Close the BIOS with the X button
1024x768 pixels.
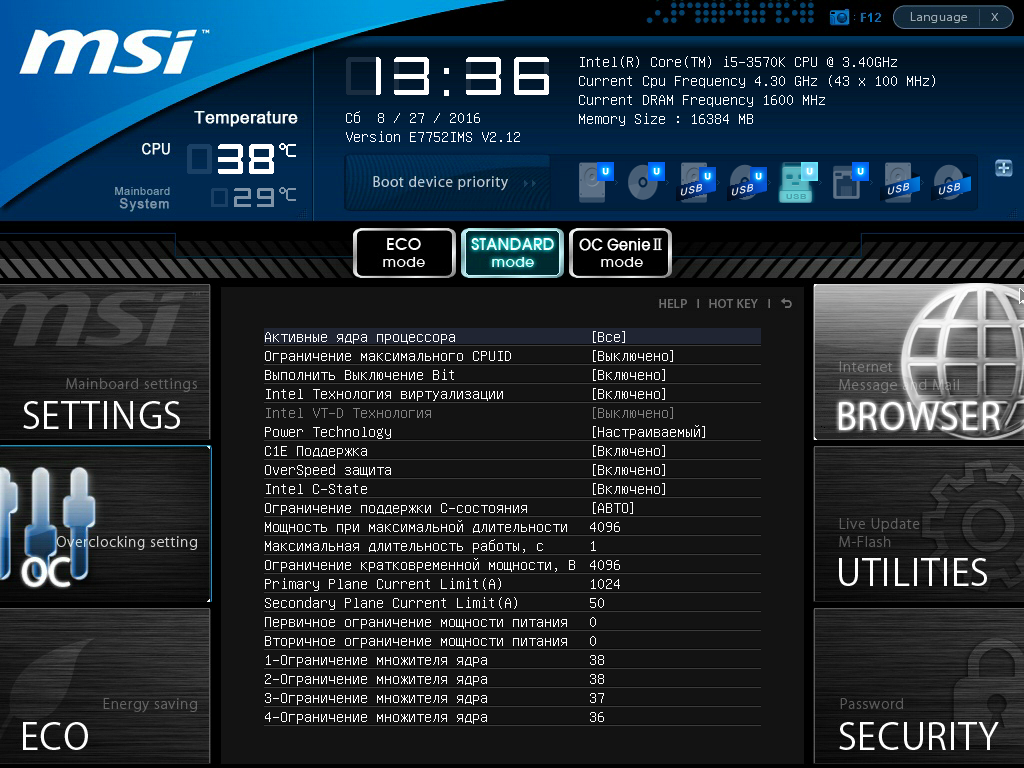pos(995,17)
